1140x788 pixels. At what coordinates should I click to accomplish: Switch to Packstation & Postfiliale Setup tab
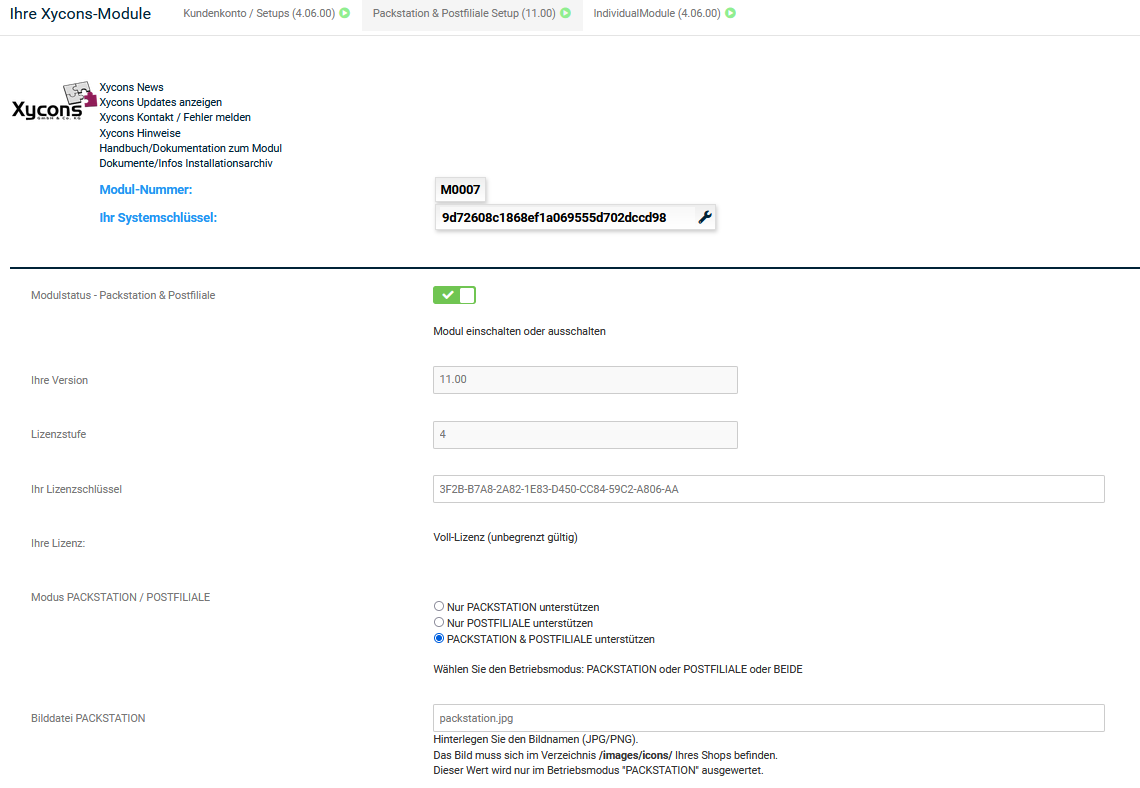click(472, 13)
